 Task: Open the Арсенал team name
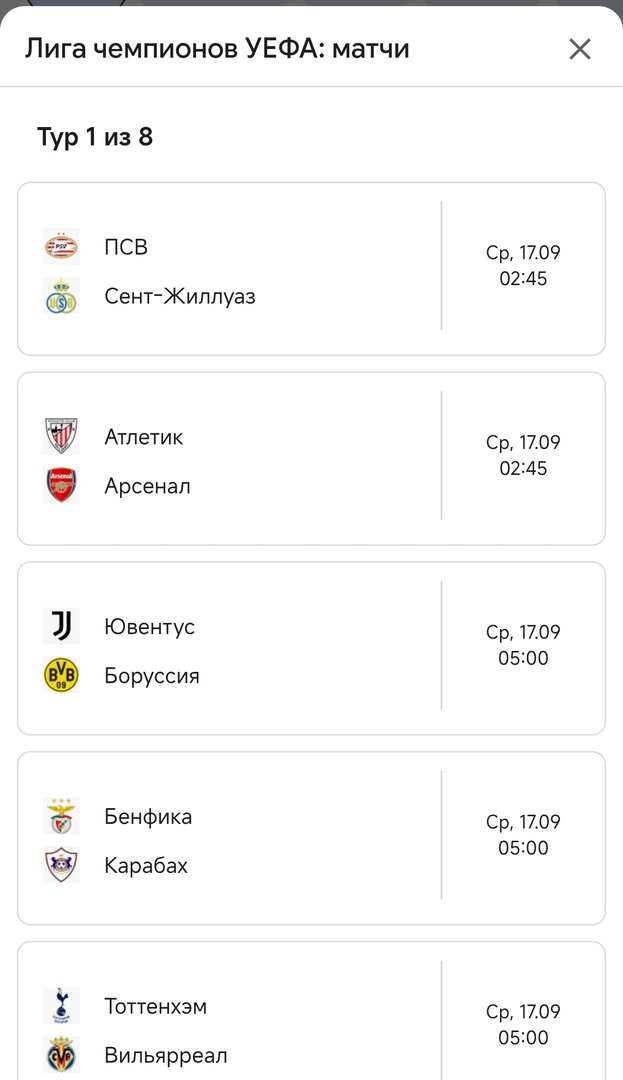(x=147, y=486)
